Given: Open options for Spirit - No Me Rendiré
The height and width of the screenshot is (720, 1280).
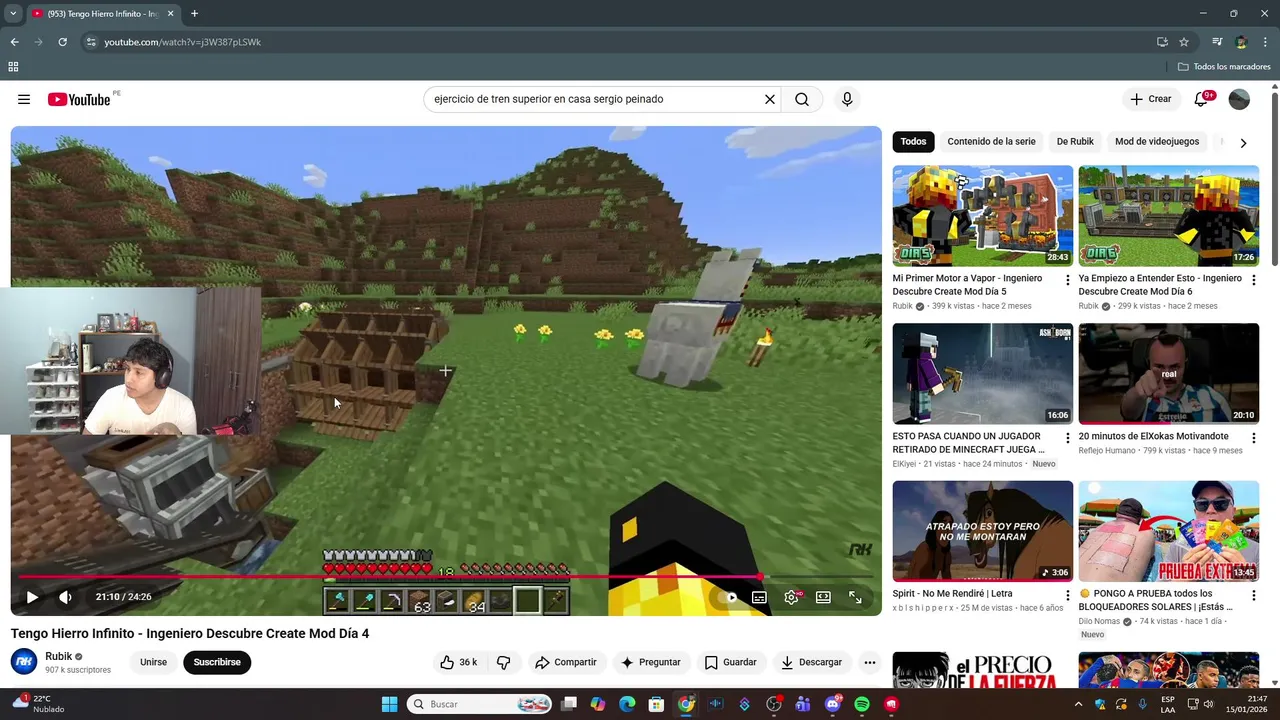Looking at the screenshot, I should [x=1068, y=596].
